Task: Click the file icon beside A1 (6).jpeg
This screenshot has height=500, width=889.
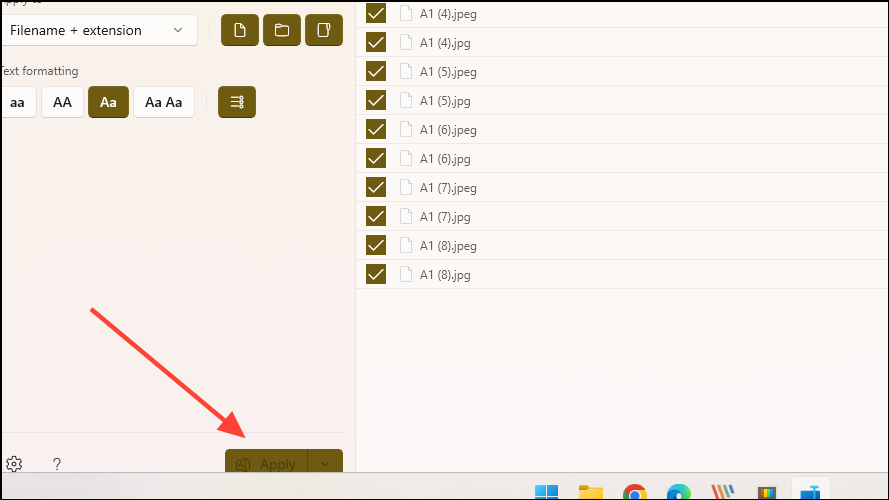Action: [406, 129]
